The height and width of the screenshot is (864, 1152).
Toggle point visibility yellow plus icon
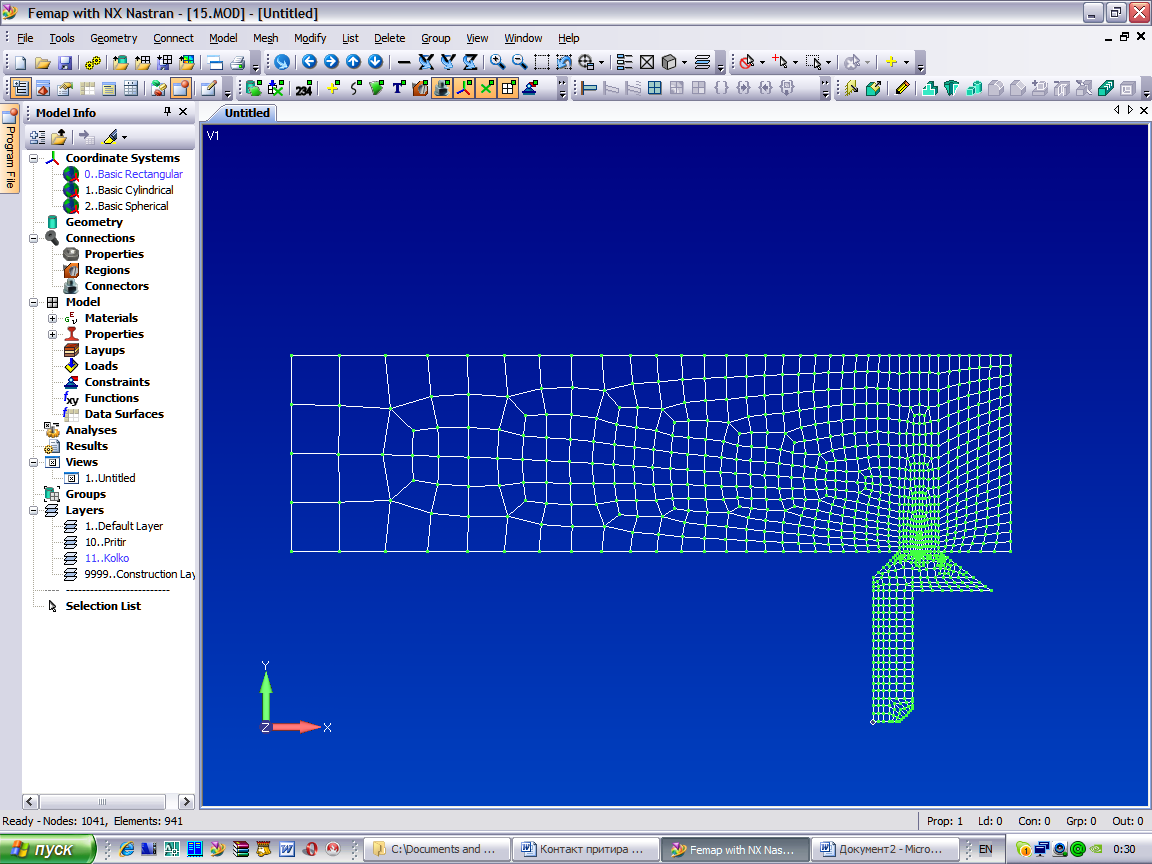(333, 89)
